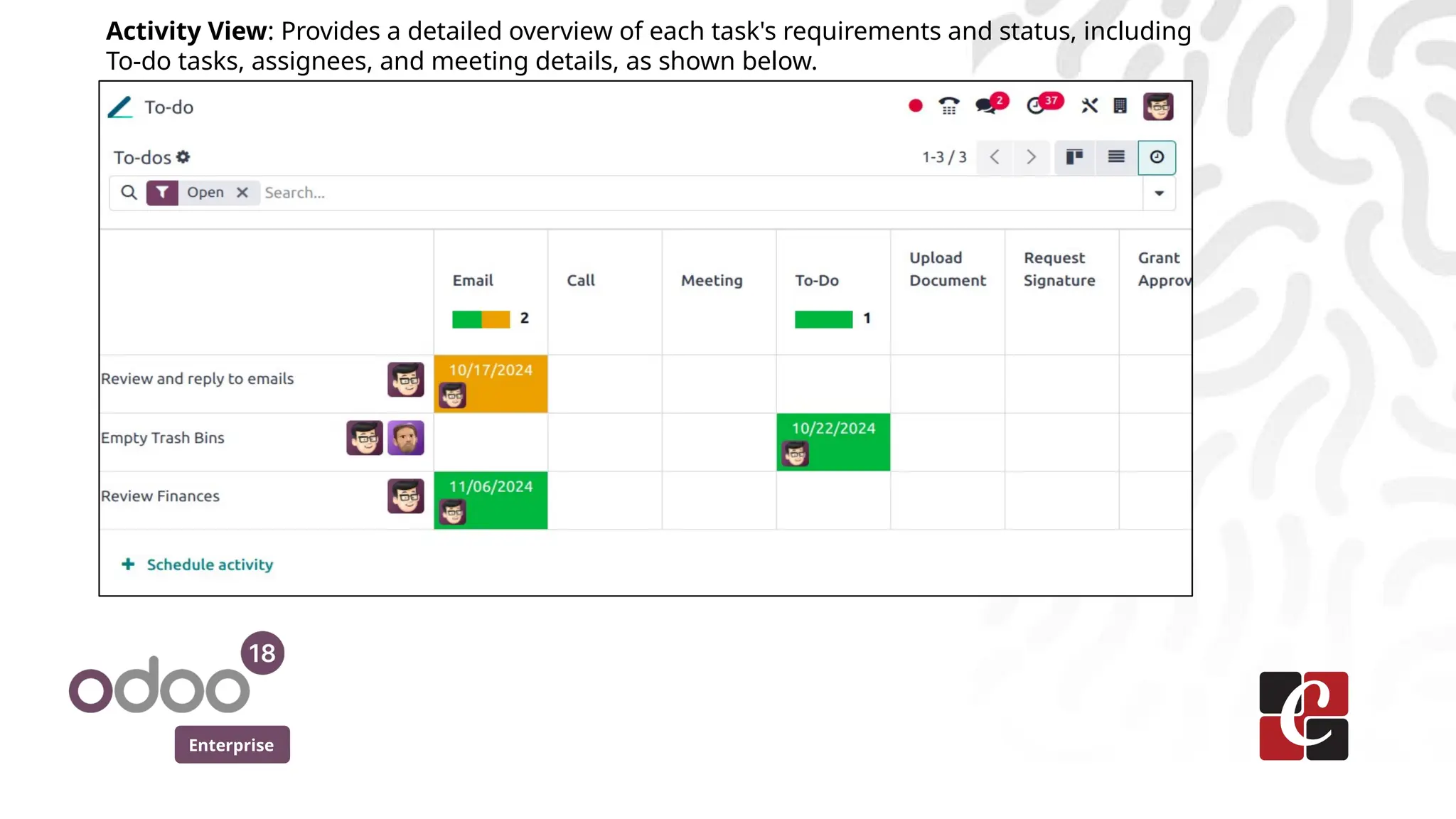The image size is (1456, 819).
Task: Switch to List view
Action: [x=1116, y=157]
